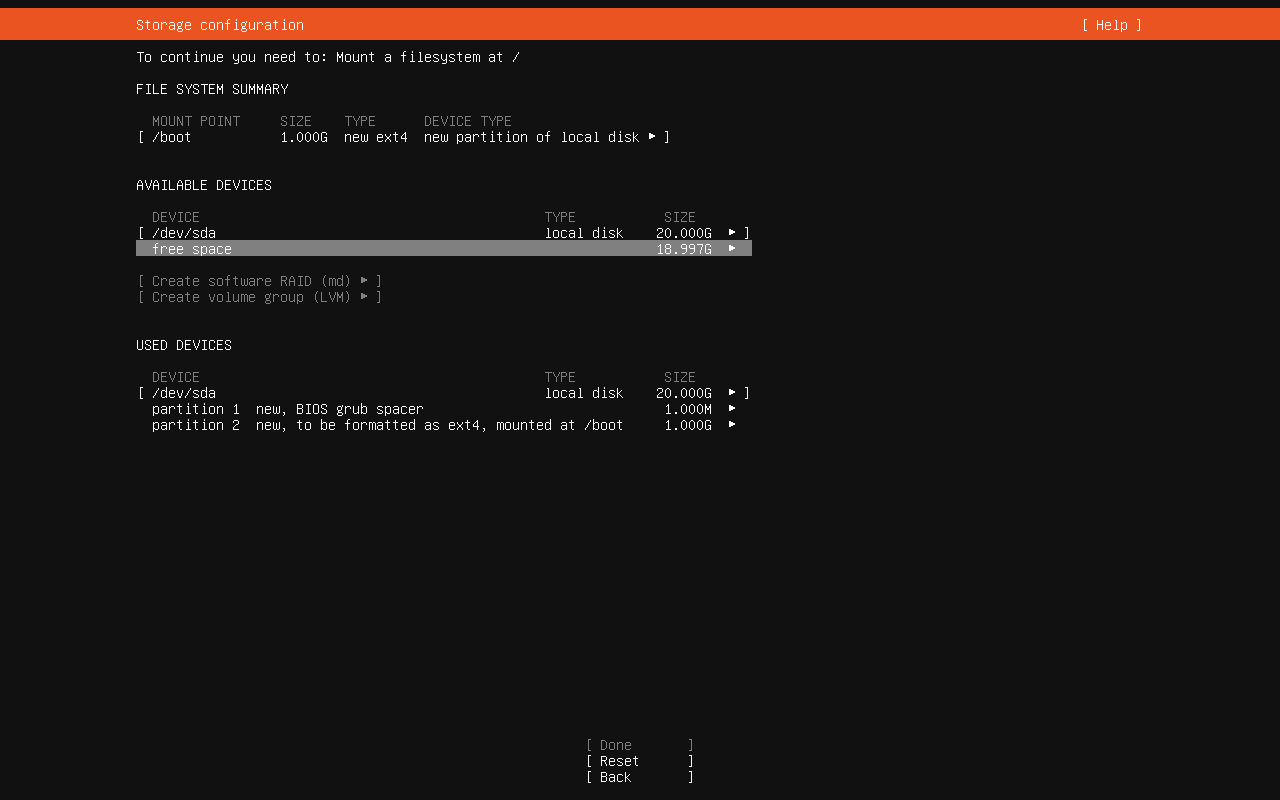Click arrow icon after volume group label
Image resolution: width=1280 pixels, height=800 pixels.
(x=364, y=296)
